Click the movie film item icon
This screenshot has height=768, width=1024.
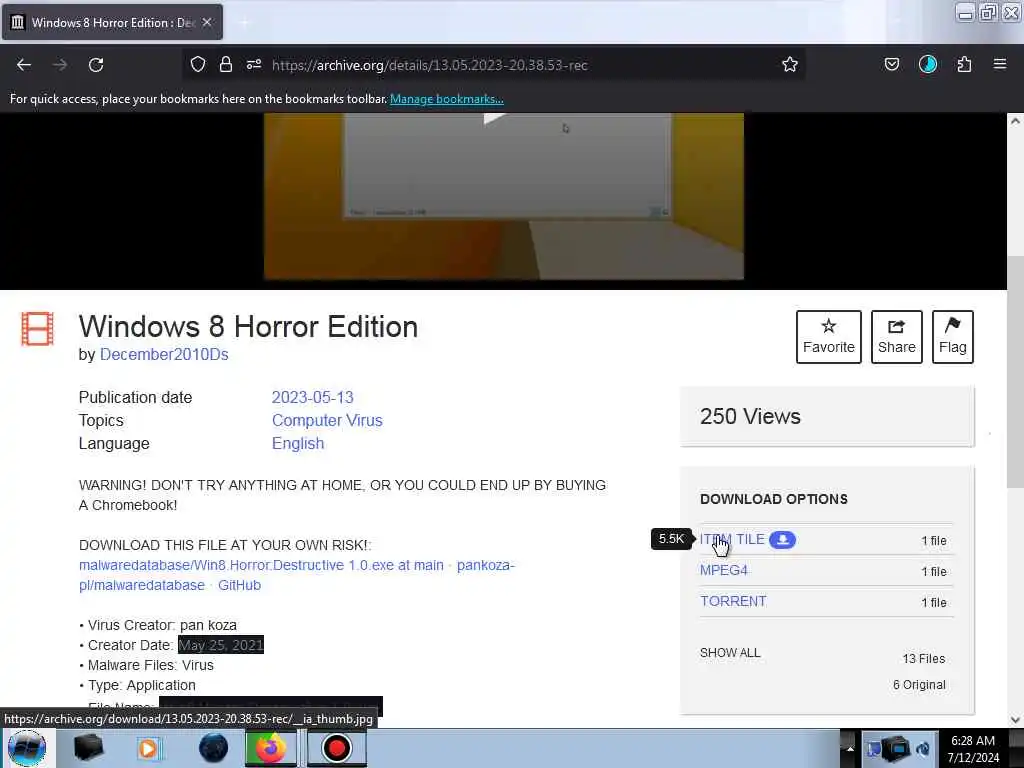click(37, 328)
